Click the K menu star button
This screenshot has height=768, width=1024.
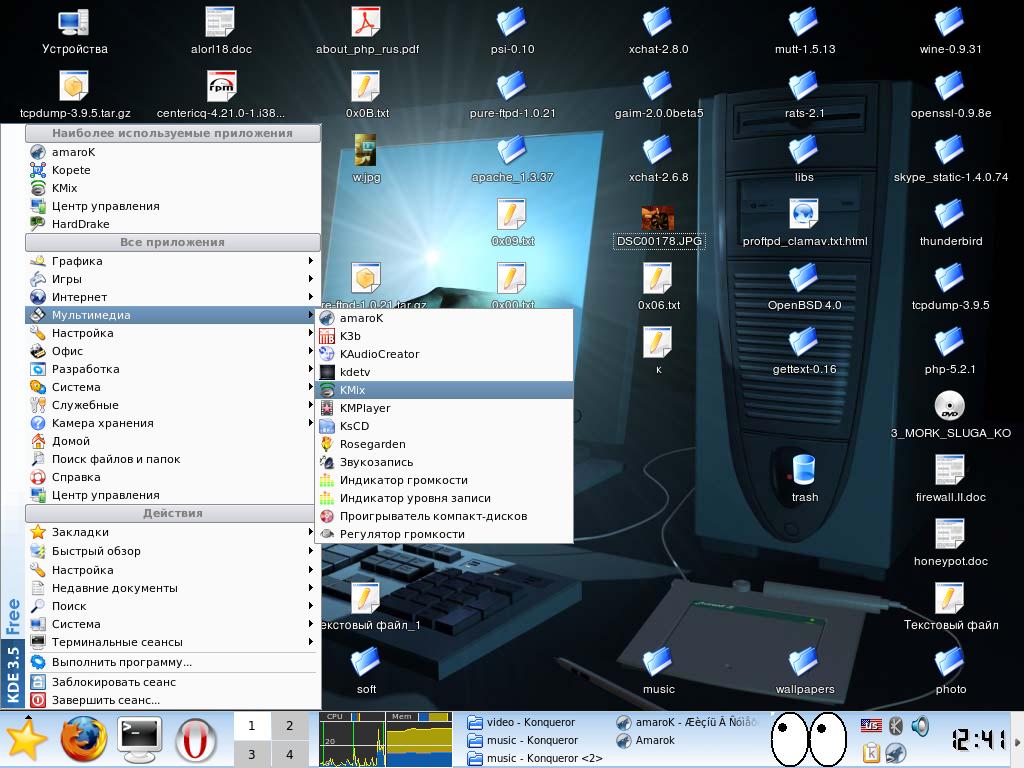25,740
